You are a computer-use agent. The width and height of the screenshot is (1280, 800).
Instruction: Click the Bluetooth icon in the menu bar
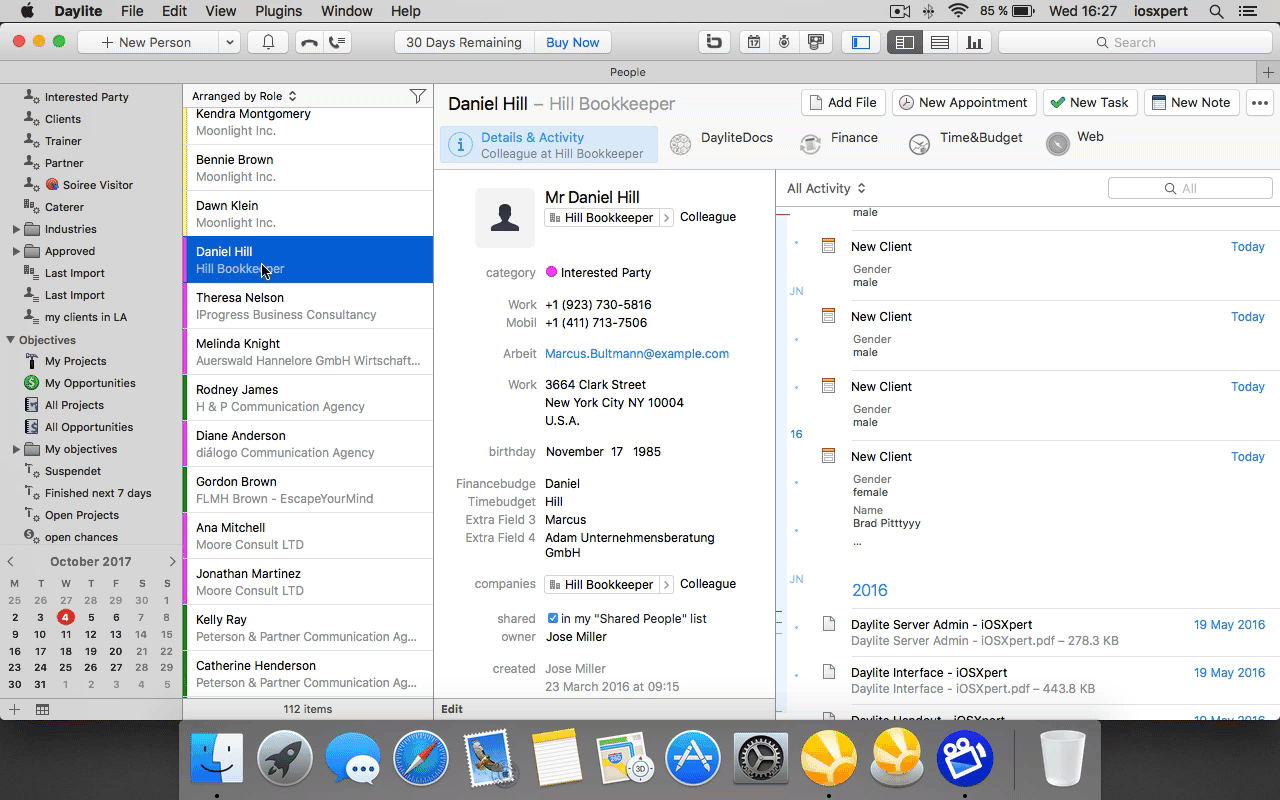pyautogui.click(x=929, y=12)
